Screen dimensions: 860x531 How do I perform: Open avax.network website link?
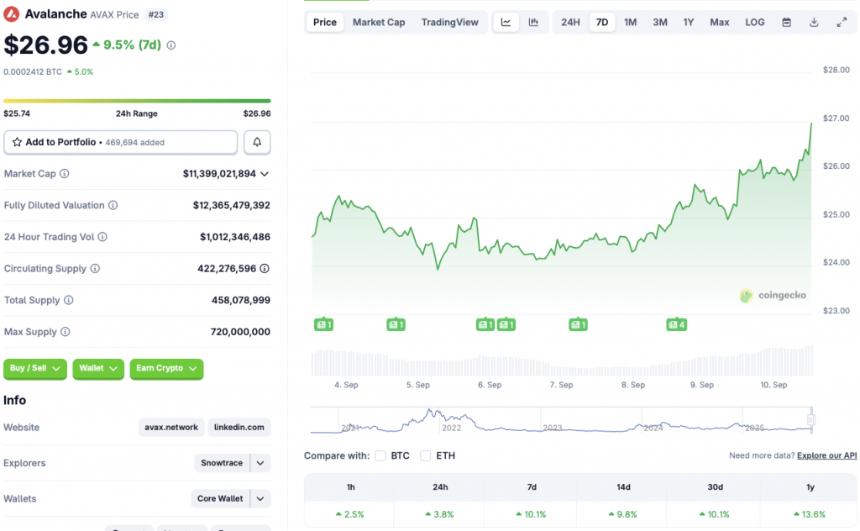(171, 427)
